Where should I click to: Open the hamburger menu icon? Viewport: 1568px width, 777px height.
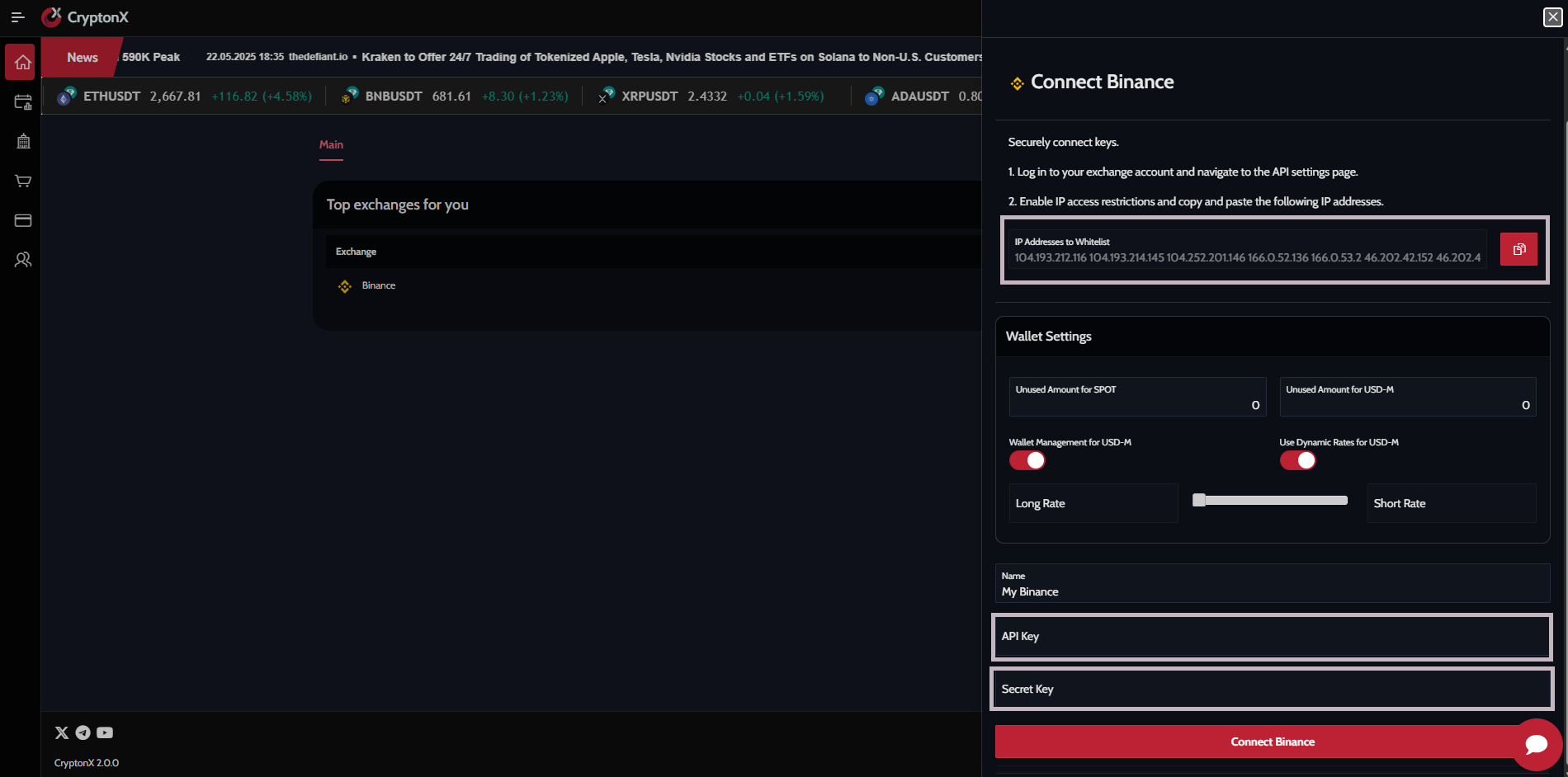click(x=17, y=16)
